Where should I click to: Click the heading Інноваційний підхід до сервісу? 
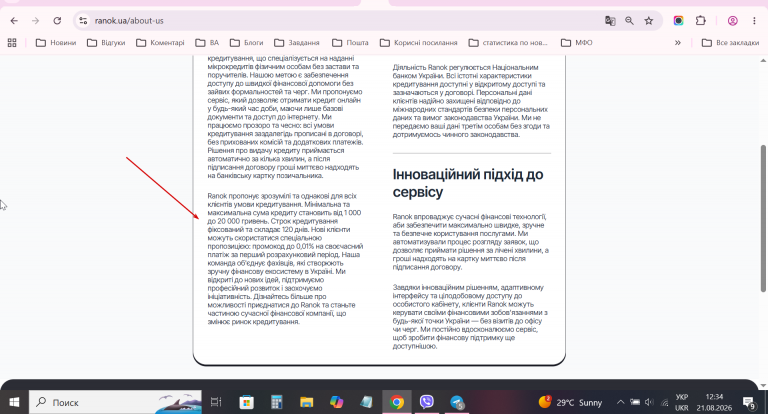point(468,183)
